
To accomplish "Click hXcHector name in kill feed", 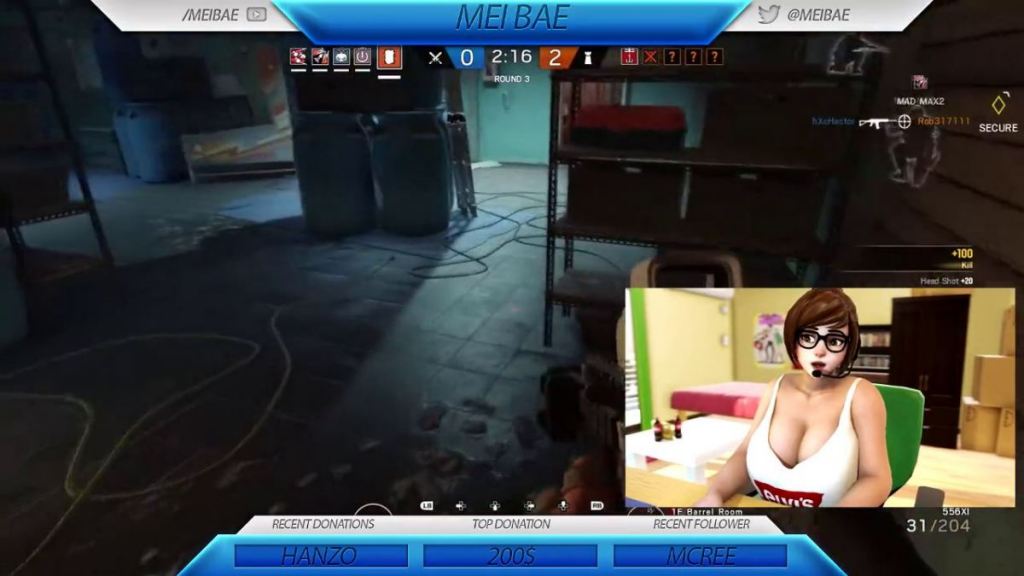I will pos(833,121).
